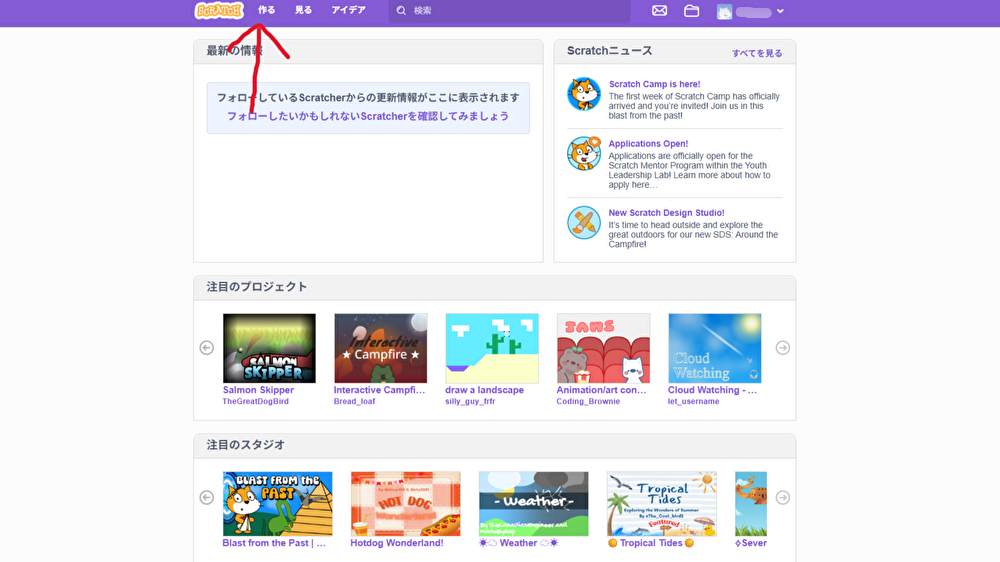
Task: Open the My Stuff folder icon
Action: click(x=691, y=11)
